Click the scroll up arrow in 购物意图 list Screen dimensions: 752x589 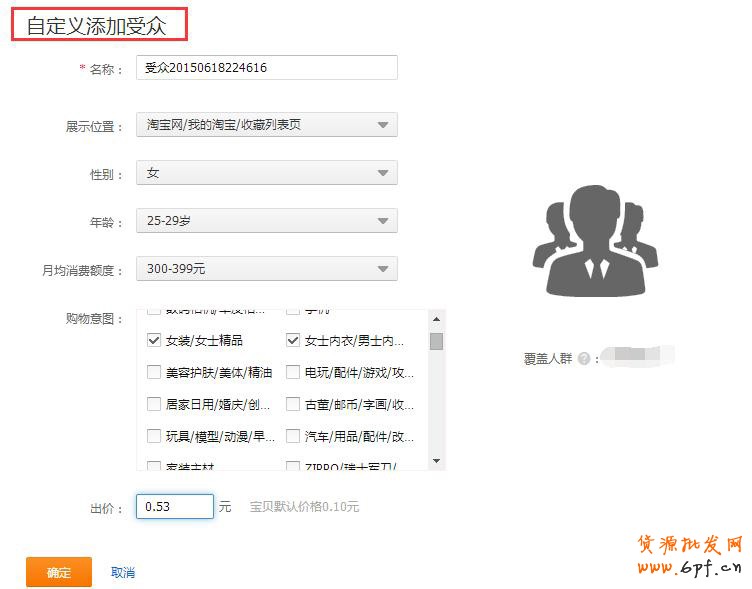436,319
